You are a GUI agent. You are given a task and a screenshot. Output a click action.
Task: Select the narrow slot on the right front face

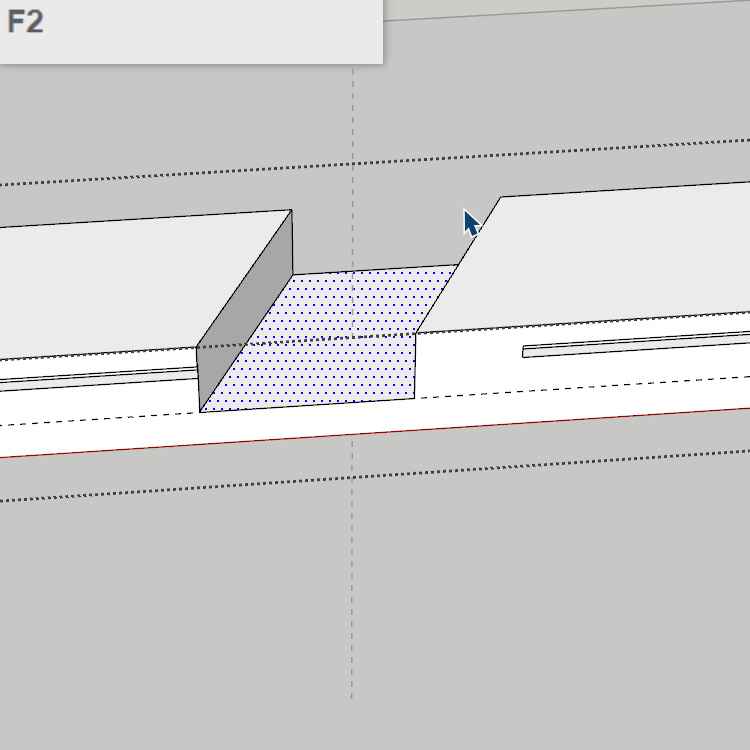coord(636,344)
